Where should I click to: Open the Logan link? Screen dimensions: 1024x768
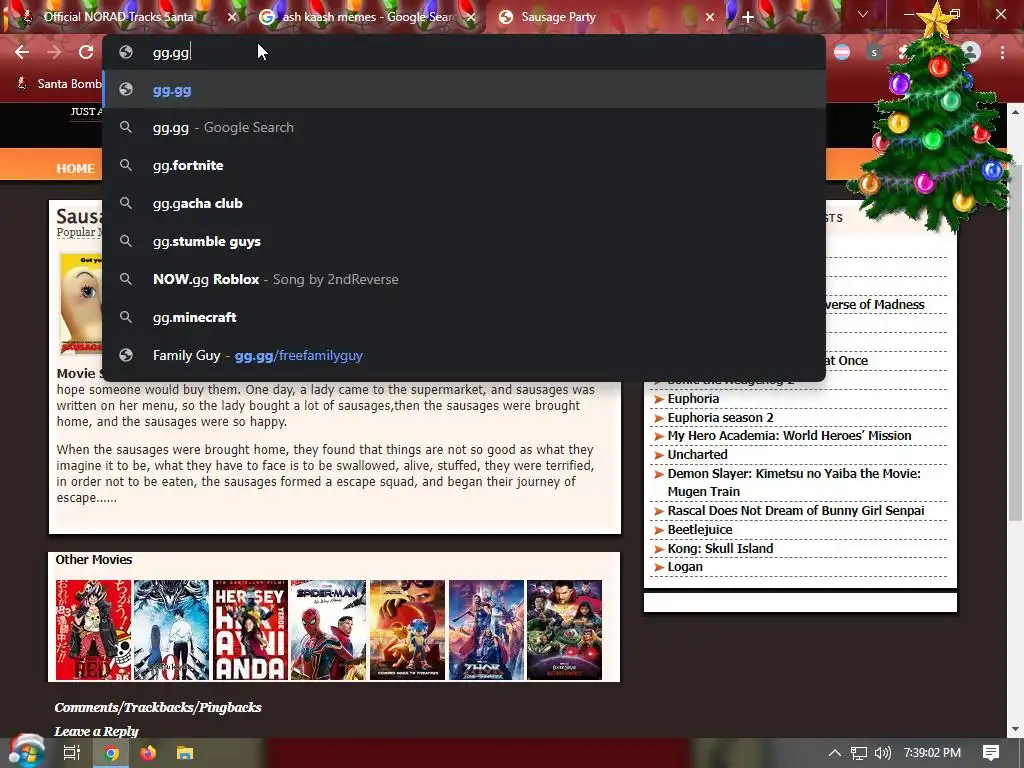click(x=685, y=567)
